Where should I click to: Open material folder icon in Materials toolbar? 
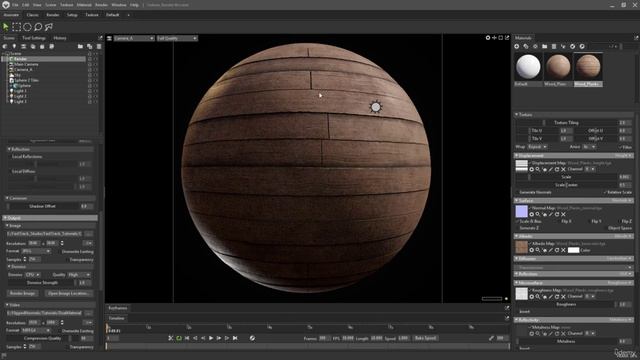pos(544,47)
